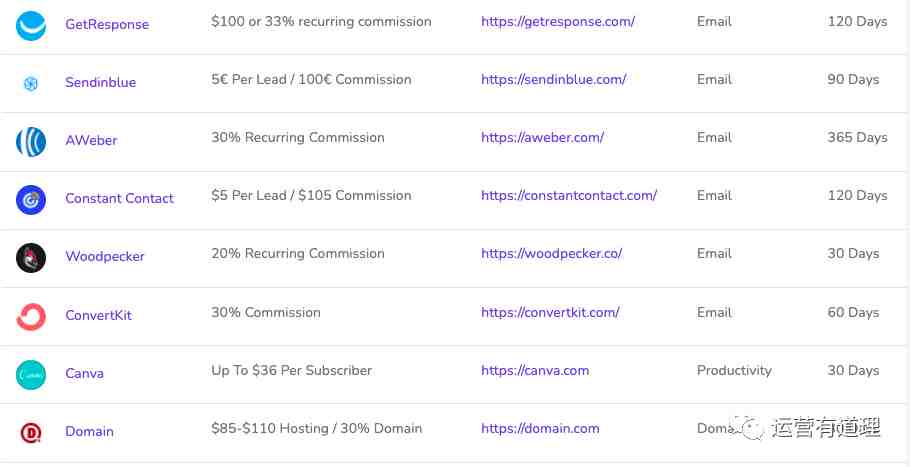Visit the https://canva.com link
Screen dimensions: 910x467
tap(535, 370)
